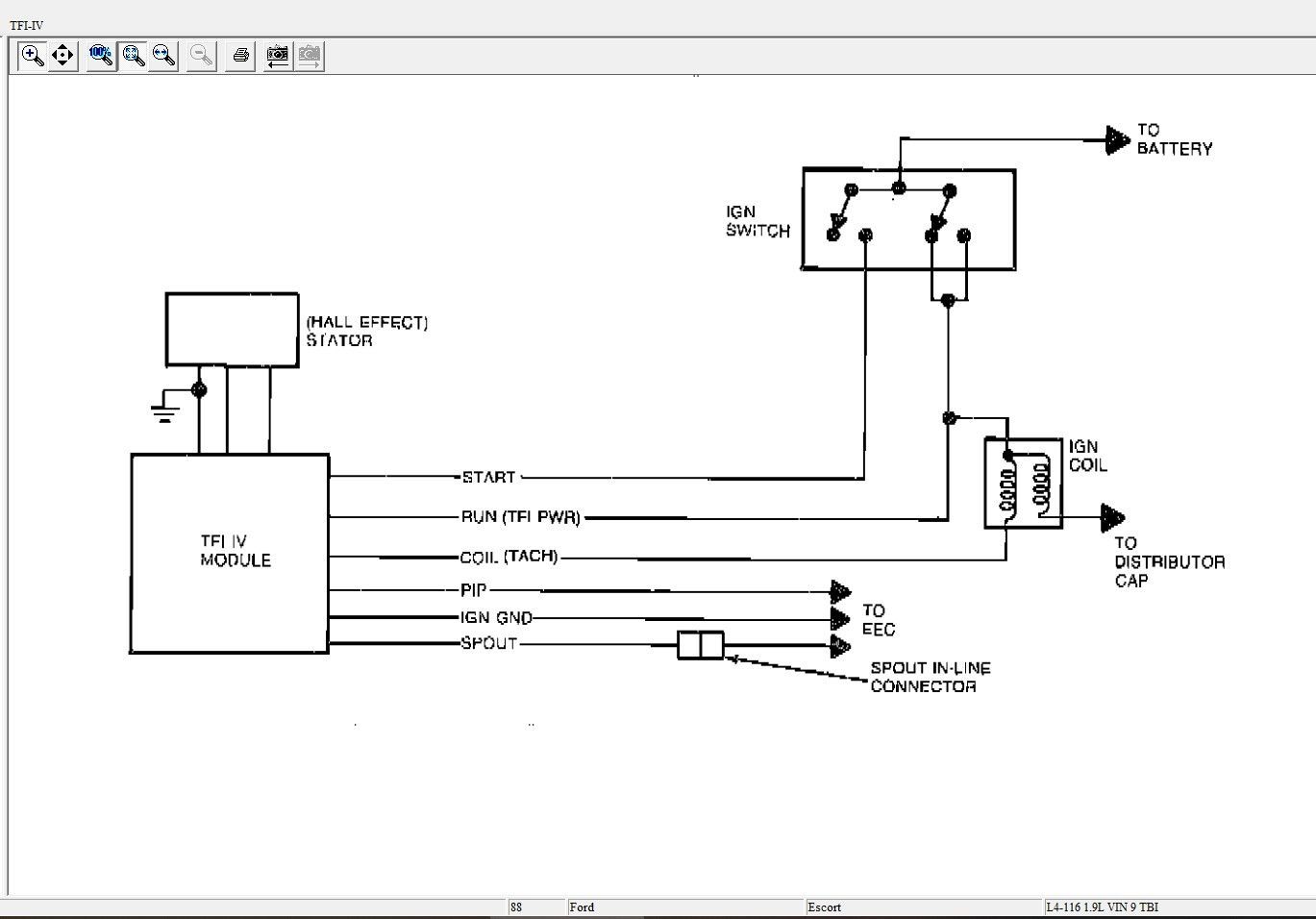Screen dimensions: 1316x919
Task: Click the TO BATTERY arrow
Action: (1116, 140)
